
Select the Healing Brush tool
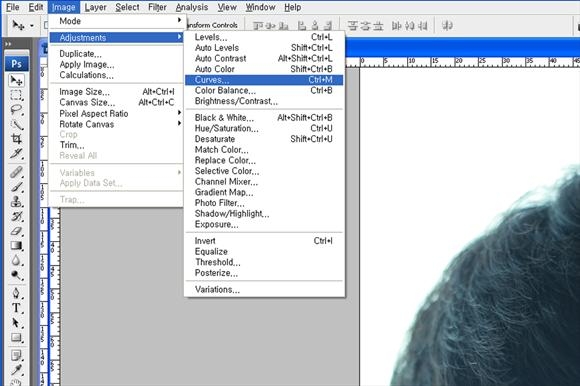tap(16, 172)
